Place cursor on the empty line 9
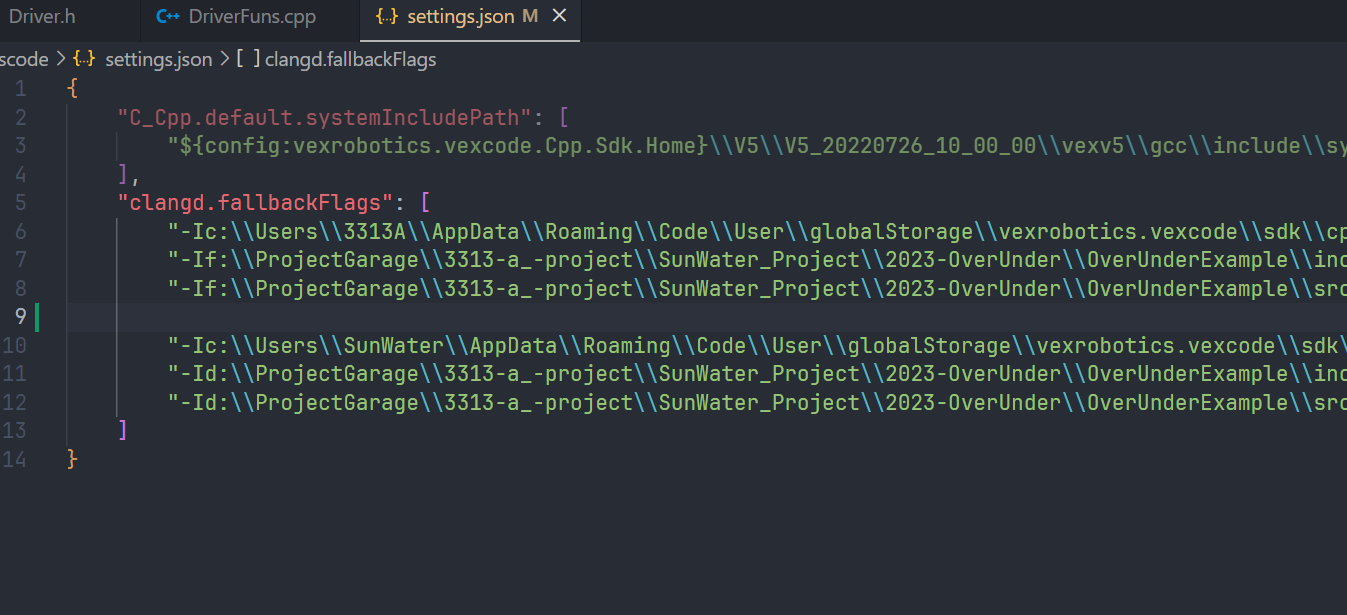Viewport: 1347px width, 615px height. click(700, 317)
